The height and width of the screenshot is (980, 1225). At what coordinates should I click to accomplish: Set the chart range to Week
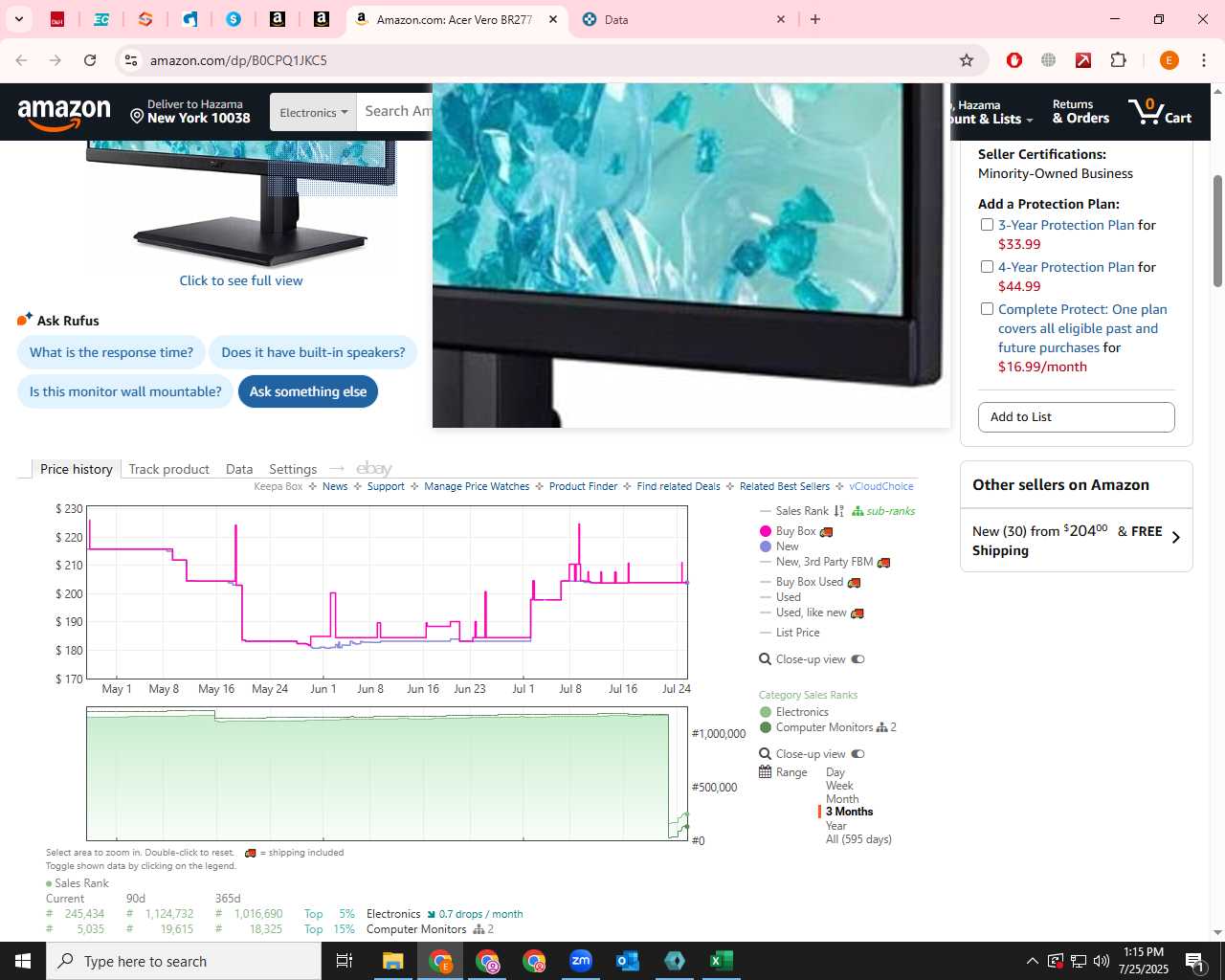[839, 786]
